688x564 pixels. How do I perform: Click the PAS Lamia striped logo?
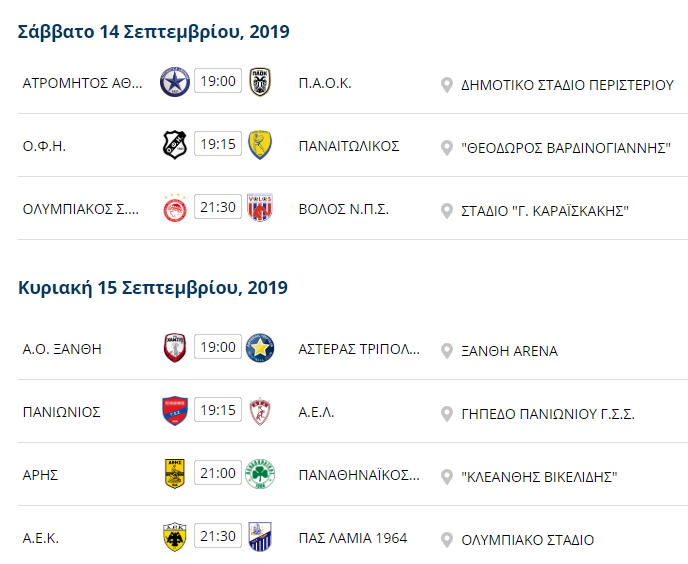click(260, 537)
